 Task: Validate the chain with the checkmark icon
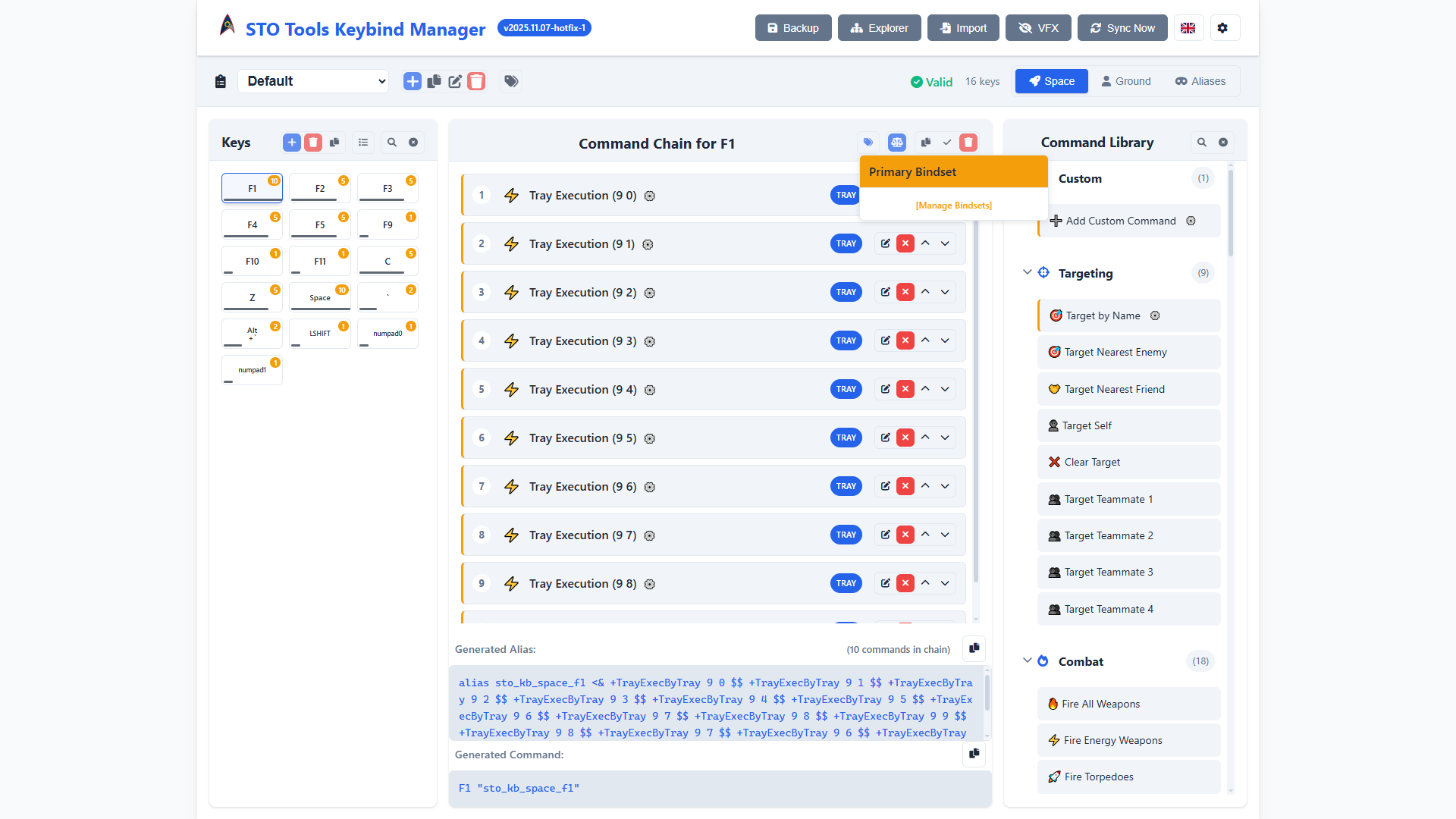(x=946, y=142)
